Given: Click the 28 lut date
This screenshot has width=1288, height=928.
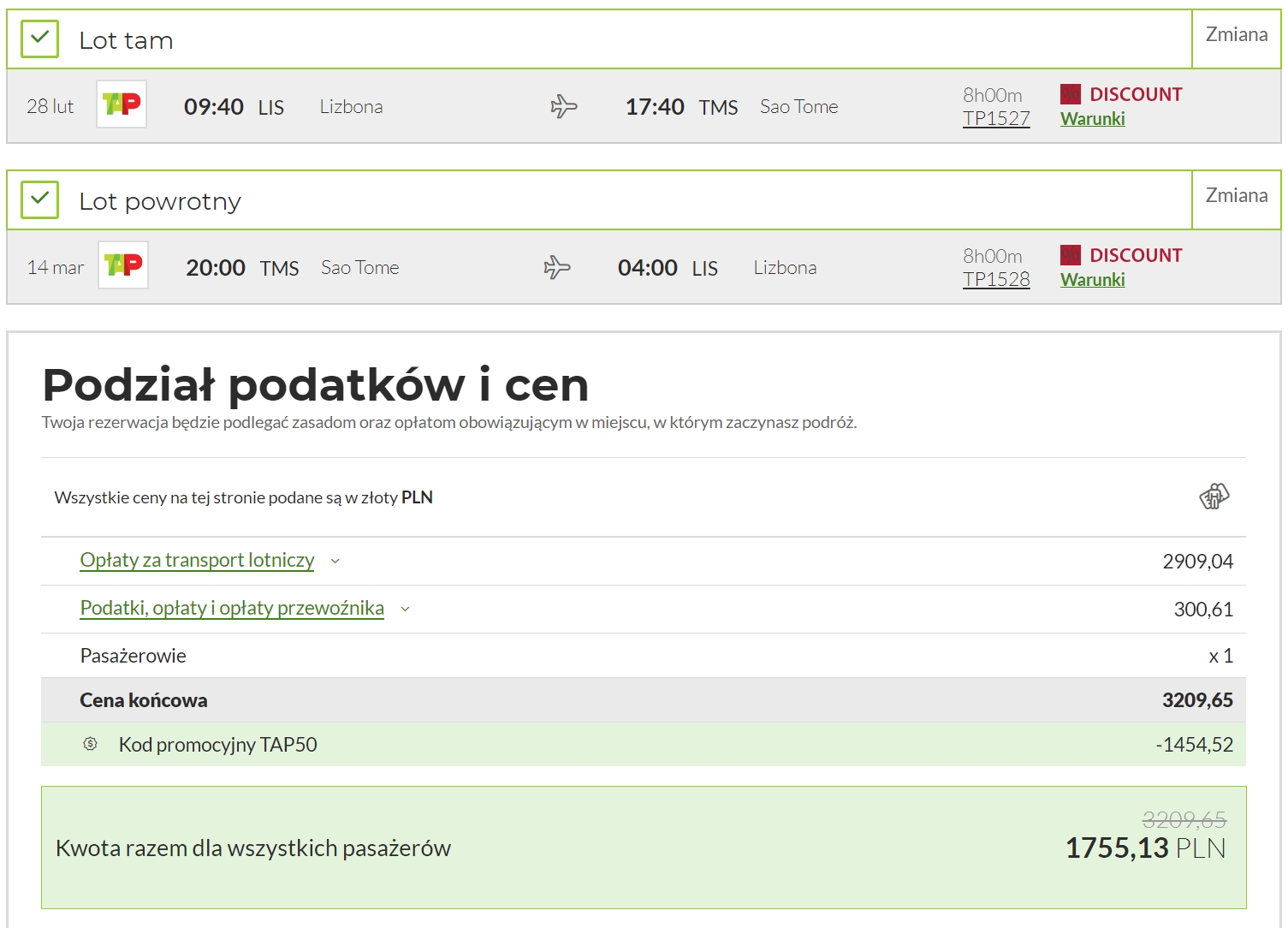Looking at the screenshot, I should pos(50,106).
